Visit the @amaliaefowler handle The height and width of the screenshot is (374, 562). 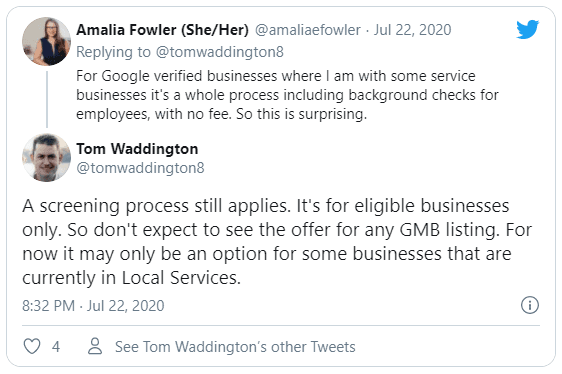(308, 30)
